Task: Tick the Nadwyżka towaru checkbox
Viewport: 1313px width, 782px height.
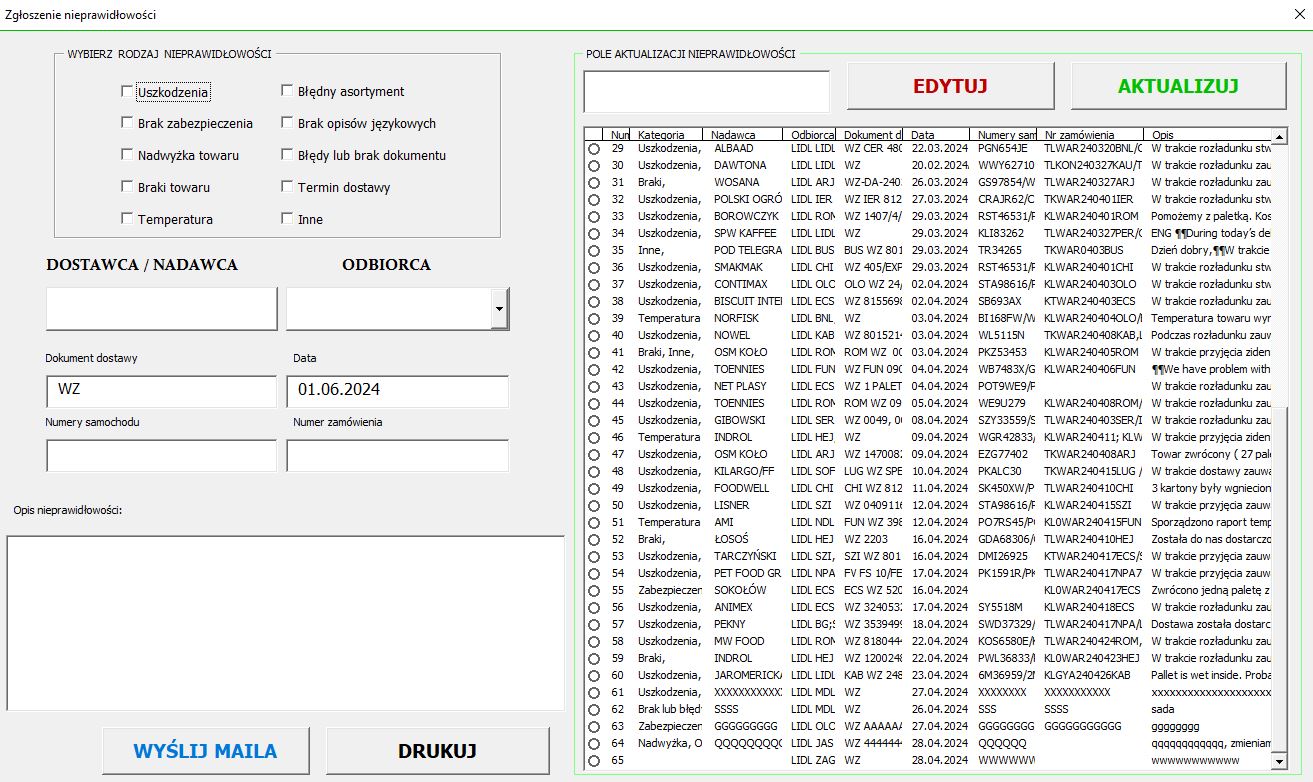Action: (127, 155)
